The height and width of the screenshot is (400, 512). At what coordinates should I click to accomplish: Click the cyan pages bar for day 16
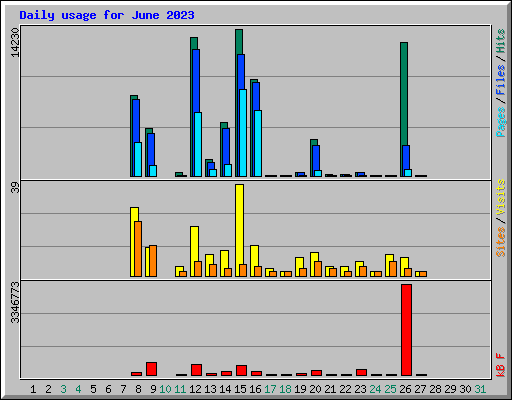point(258,143)
